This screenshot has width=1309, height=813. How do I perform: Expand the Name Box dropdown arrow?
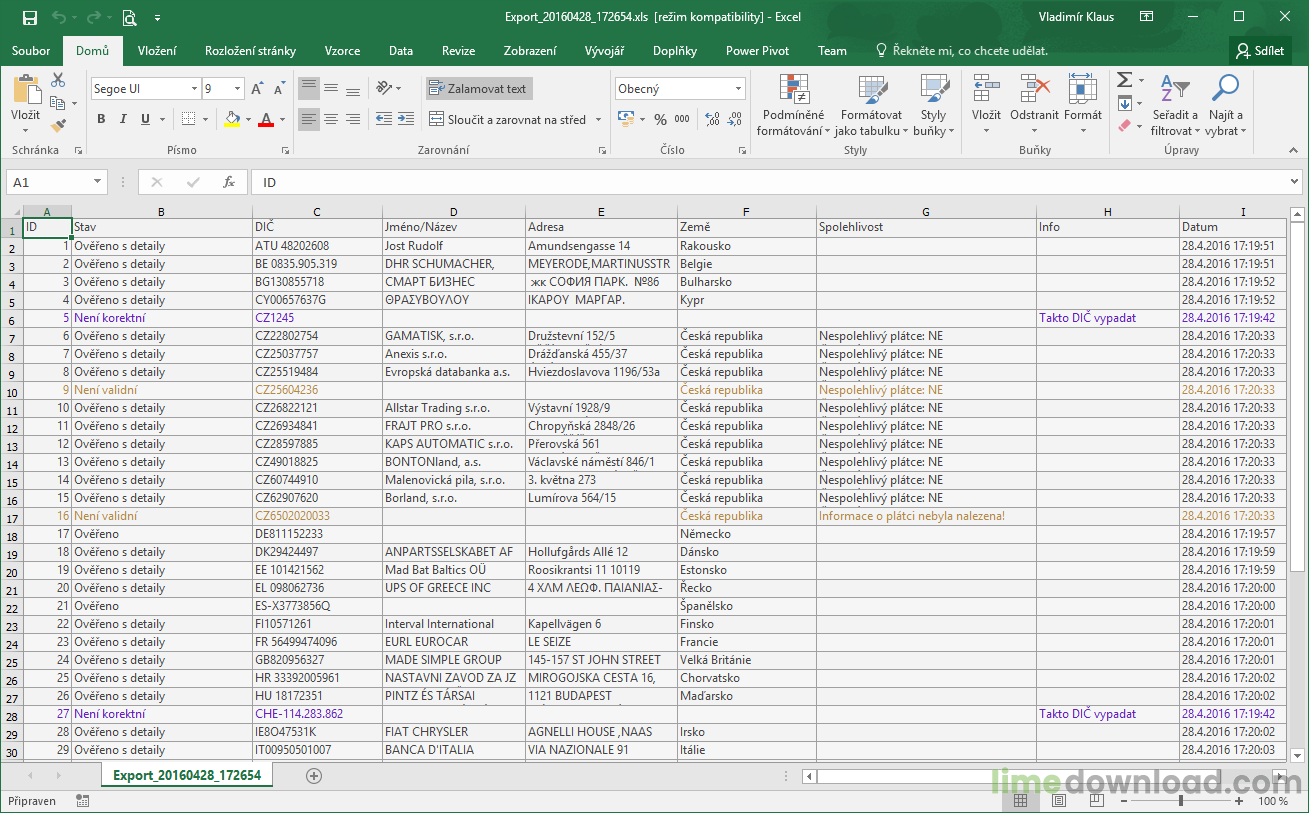(x=97, y=182)
